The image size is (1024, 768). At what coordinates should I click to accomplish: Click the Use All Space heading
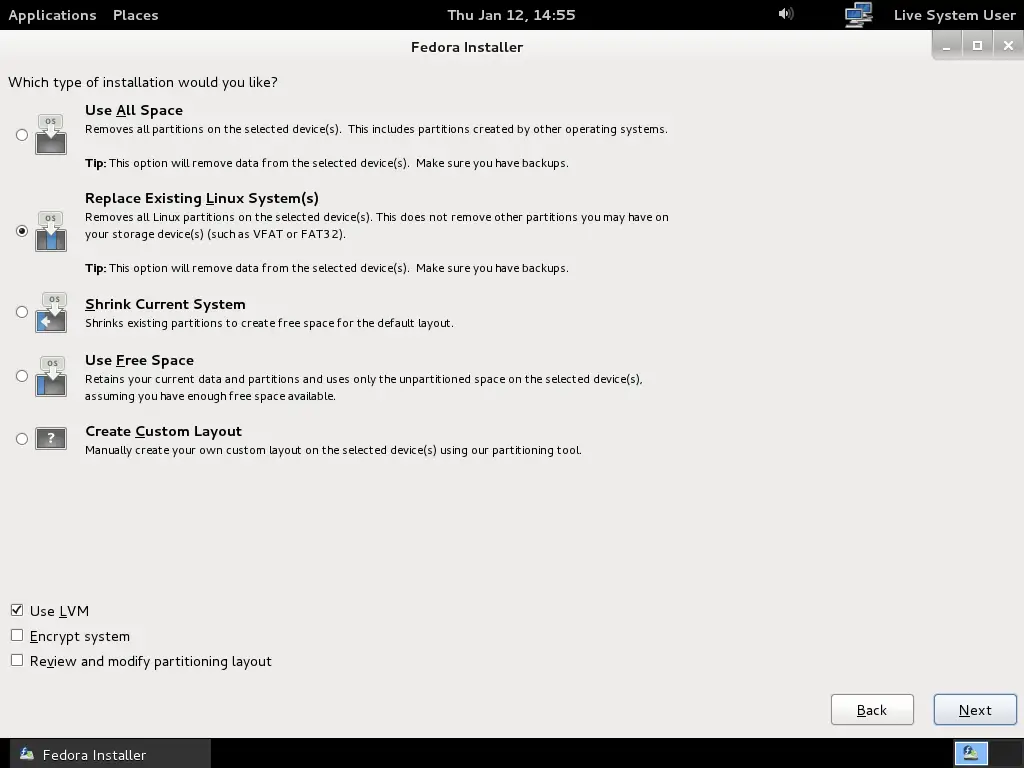point(134,110)
